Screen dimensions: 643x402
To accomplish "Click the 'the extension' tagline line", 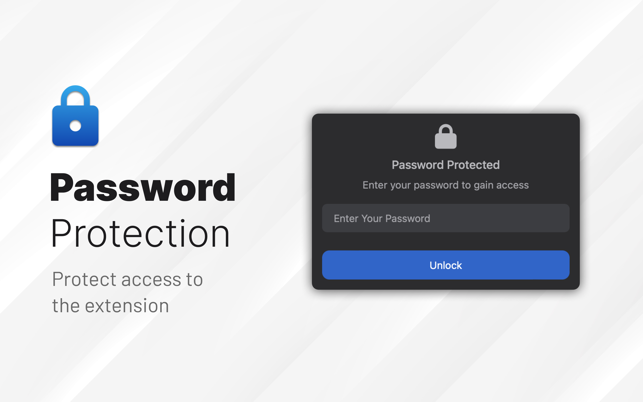I will click(110, 306).
